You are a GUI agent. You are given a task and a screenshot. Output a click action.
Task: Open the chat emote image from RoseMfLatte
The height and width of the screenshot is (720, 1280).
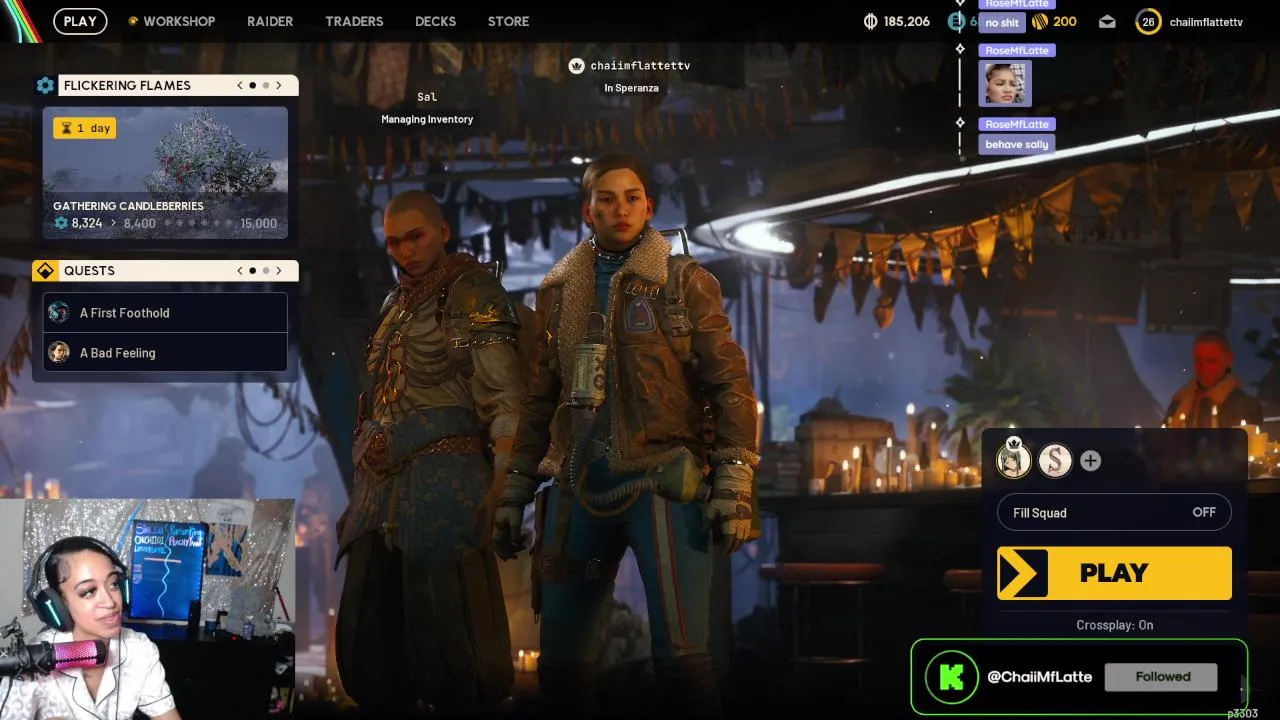1005,84
